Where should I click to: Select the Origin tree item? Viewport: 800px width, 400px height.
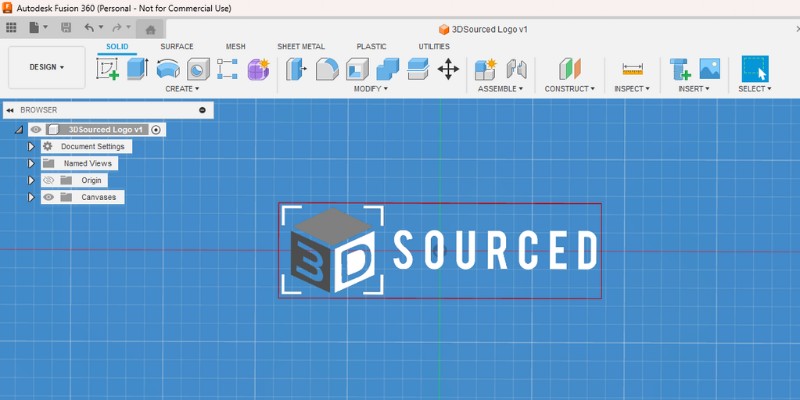(x=74, y=180)
